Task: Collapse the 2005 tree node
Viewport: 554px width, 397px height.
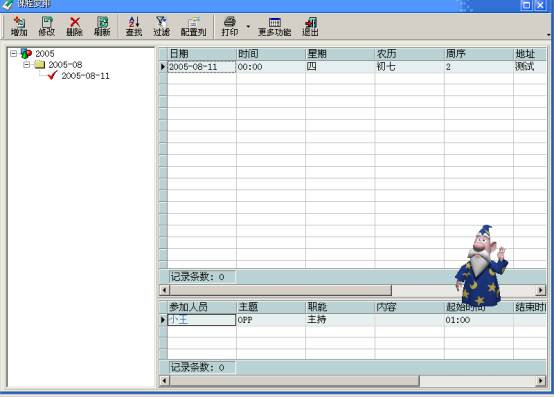Action: tap(13, 54)
